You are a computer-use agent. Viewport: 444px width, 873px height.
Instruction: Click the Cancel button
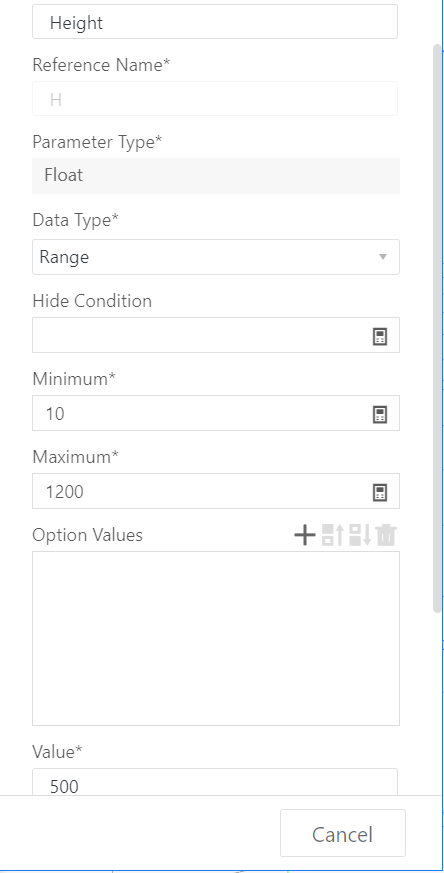(x=343, y=833)
